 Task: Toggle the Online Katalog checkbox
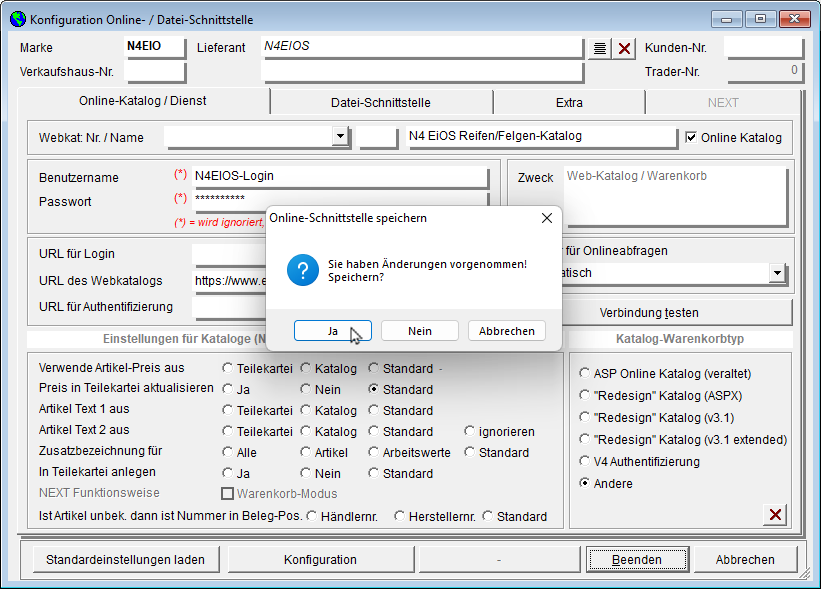coord(691,137)
